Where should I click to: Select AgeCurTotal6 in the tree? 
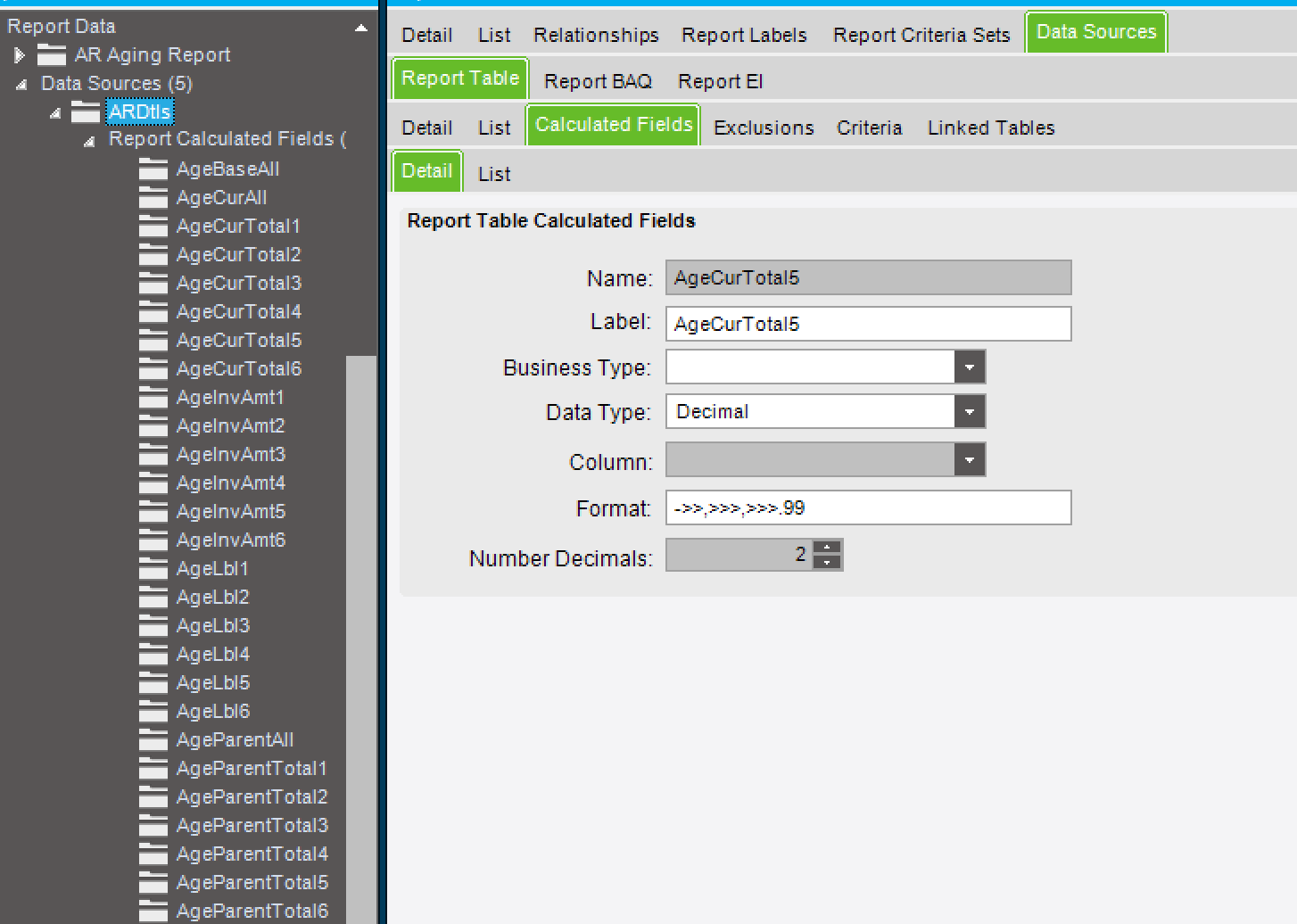click(238, 369)
